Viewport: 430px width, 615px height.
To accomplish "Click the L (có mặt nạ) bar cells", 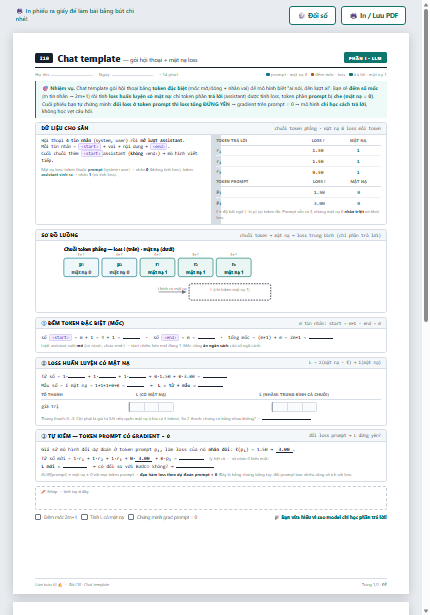I will coord(151,407).
